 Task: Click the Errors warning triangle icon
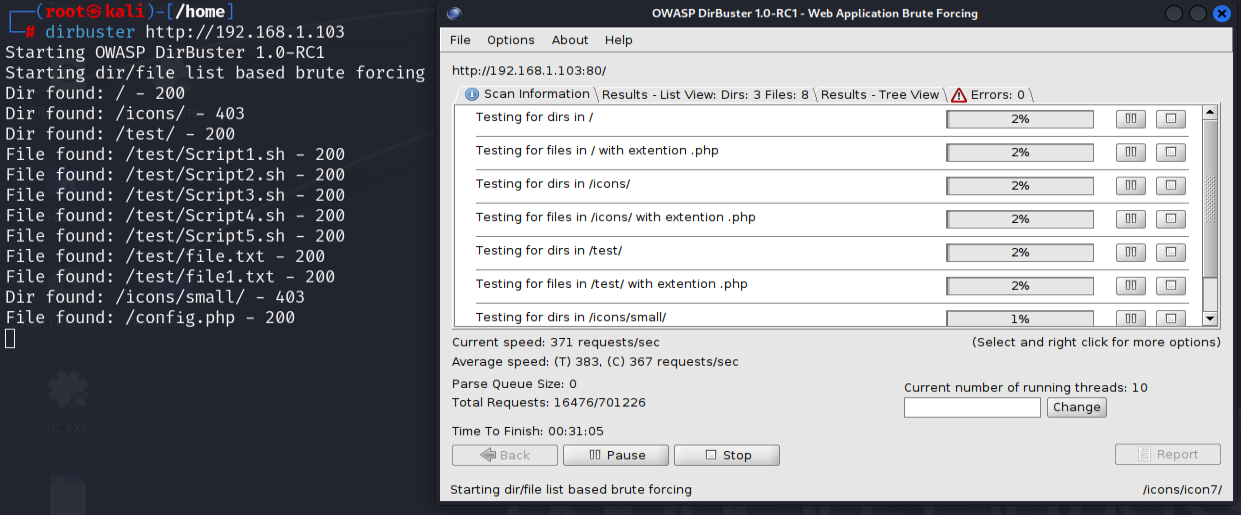click(959, 95)
